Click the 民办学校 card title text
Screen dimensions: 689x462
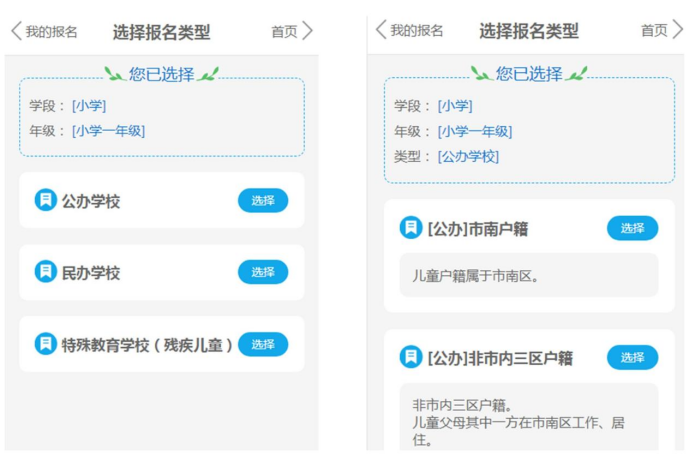pyautogui.click(x=91, y=273)
